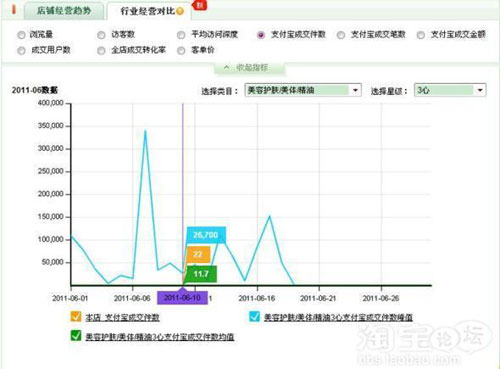500x369 pixels.
Task: Open the 选择类目 category dropdown
Action: pyautogui.click(x=303, y=90)
